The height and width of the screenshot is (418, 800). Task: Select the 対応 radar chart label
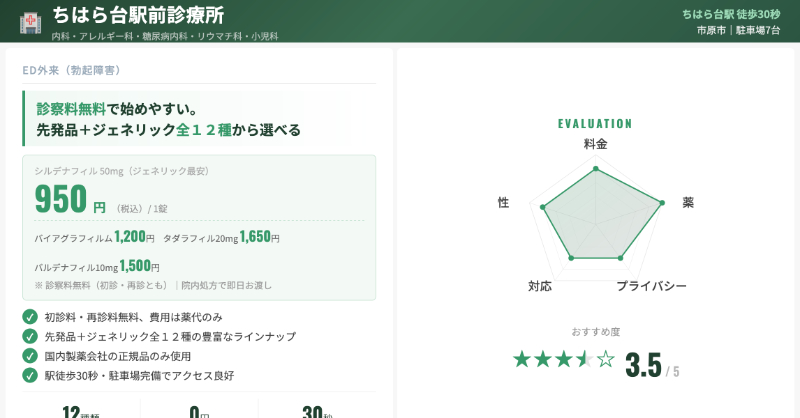pyautogui.click(x=540, y=286)
